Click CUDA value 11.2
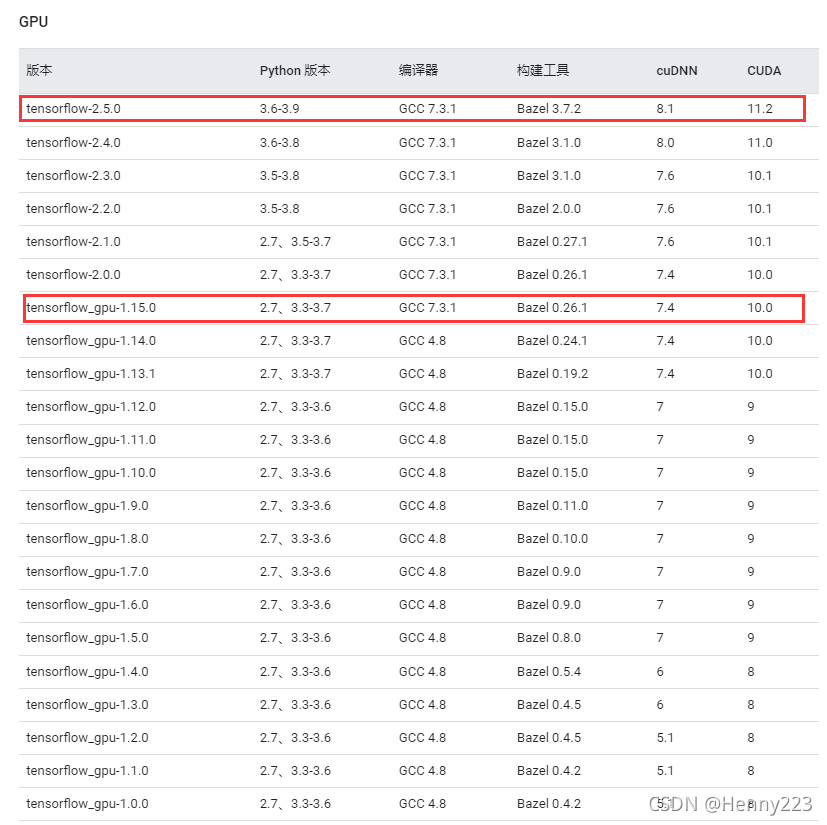The height and width of the screenshot is (825, 827). tap(759, 109)
